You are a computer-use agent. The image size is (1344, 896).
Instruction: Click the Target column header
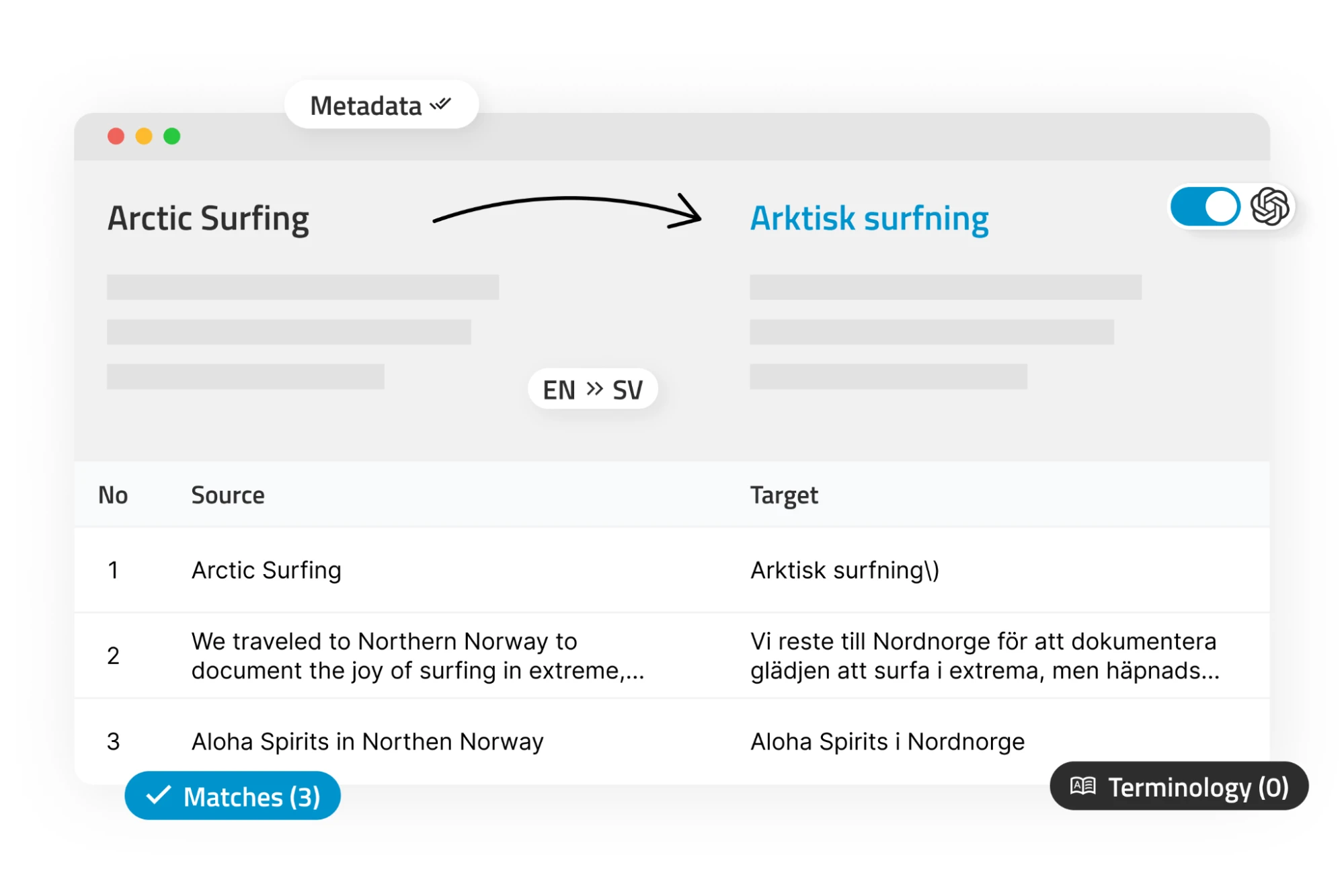784,495
